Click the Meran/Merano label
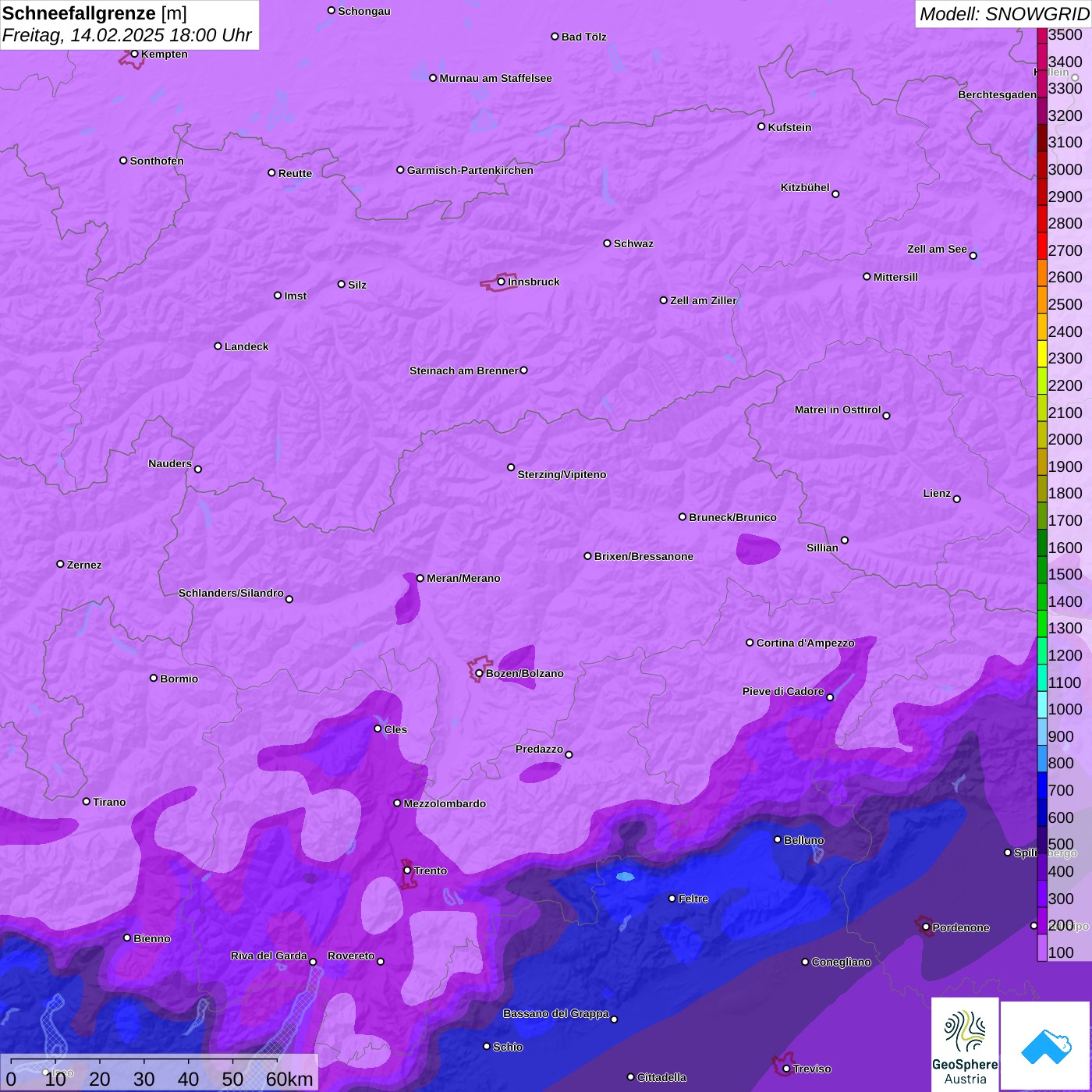Screen dimensions: 1092x1092 pos(463,578)
